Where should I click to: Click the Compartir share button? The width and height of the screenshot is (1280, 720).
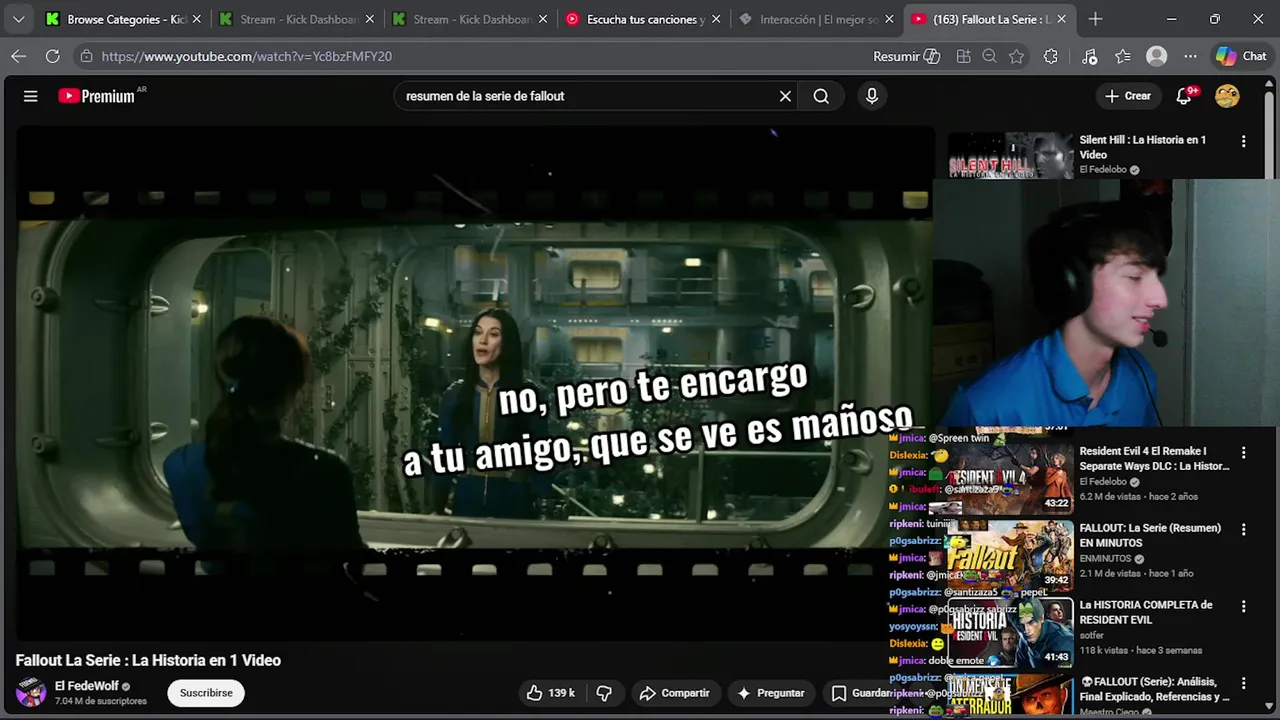click(x=675, y=693)
